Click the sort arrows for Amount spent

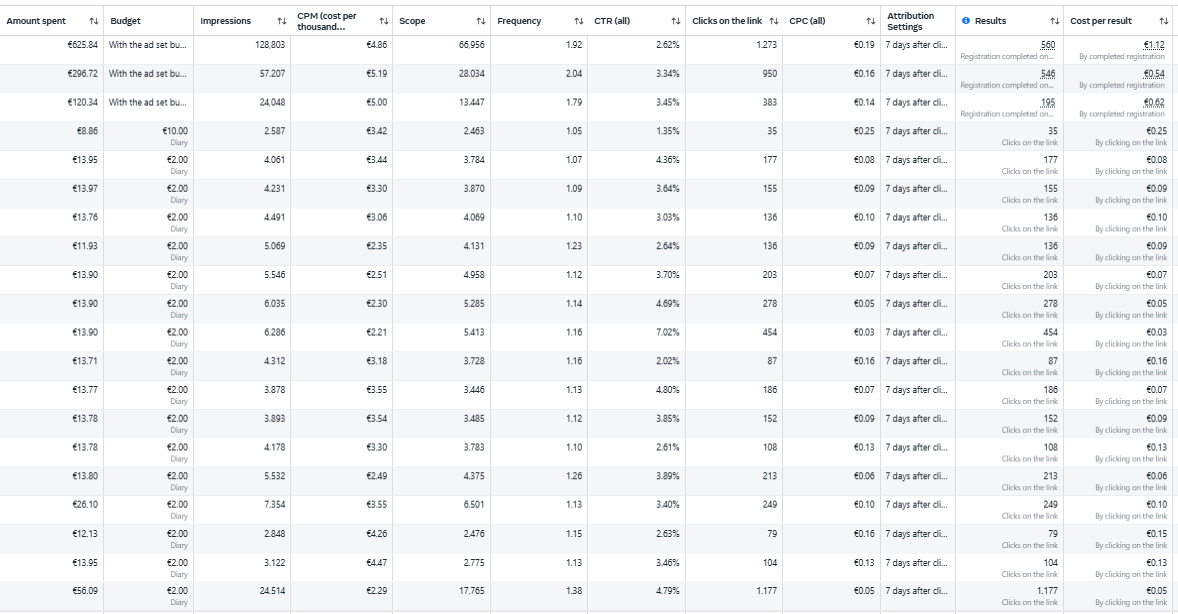93,21
